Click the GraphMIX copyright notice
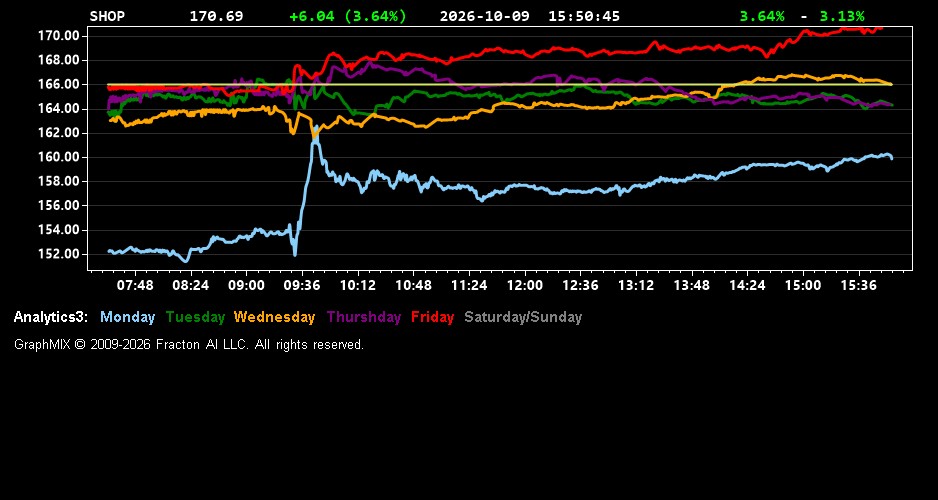The width and height of the screenshot is (938, 500). point(189,345)
